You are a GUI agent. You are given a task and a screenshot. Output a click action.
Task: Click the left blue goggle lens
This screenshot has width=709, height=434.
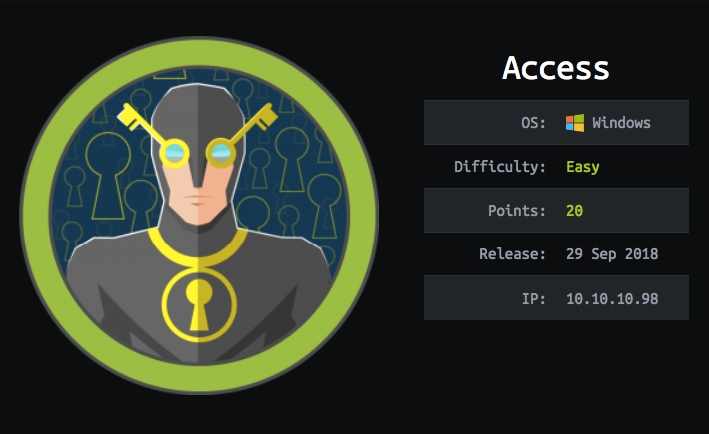175,153
